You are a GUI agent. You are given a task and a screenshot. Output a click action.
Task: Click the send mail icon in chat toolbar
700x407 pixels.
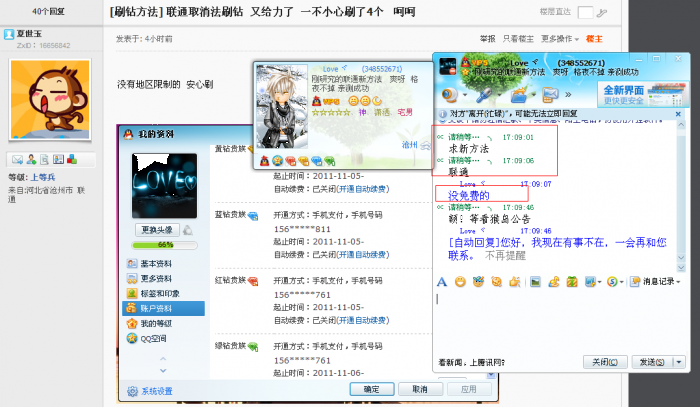tap(550, 95)
